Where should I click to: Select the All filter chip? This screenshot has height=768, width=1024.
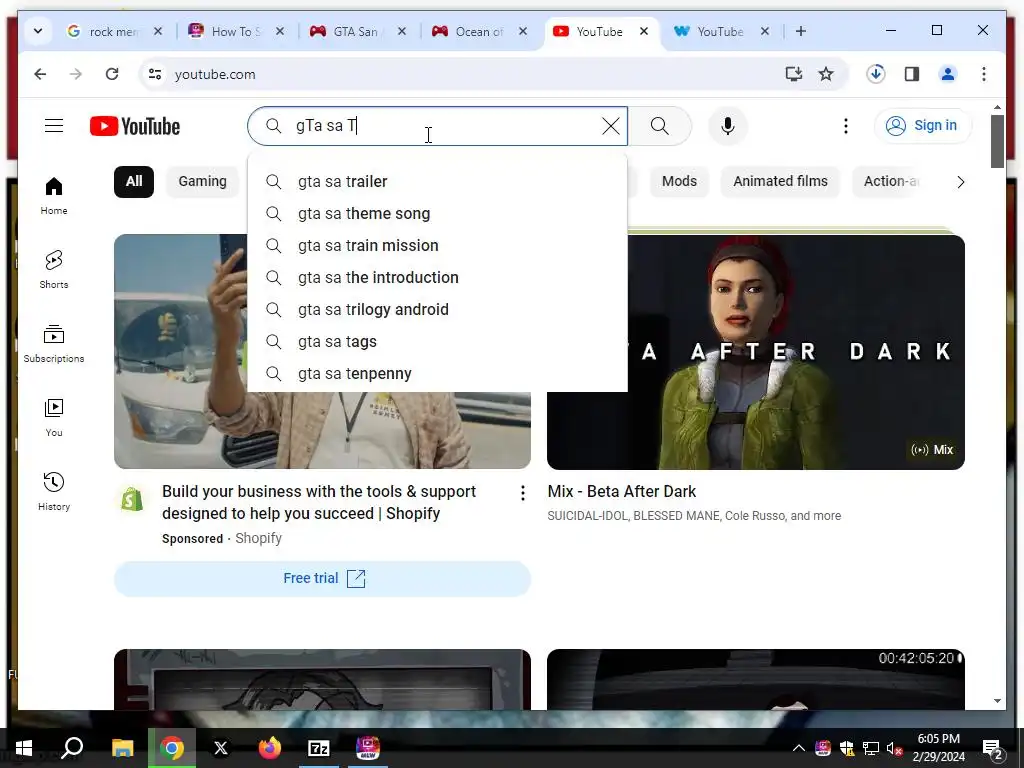tap(134, 182)
